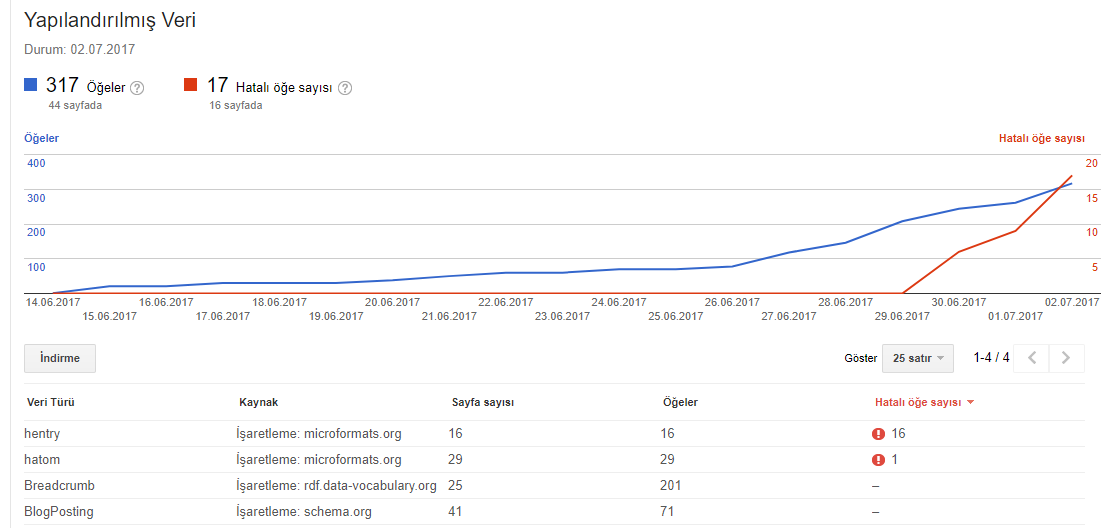
Task: Click hentry error count 16
Action: (898, 433)
